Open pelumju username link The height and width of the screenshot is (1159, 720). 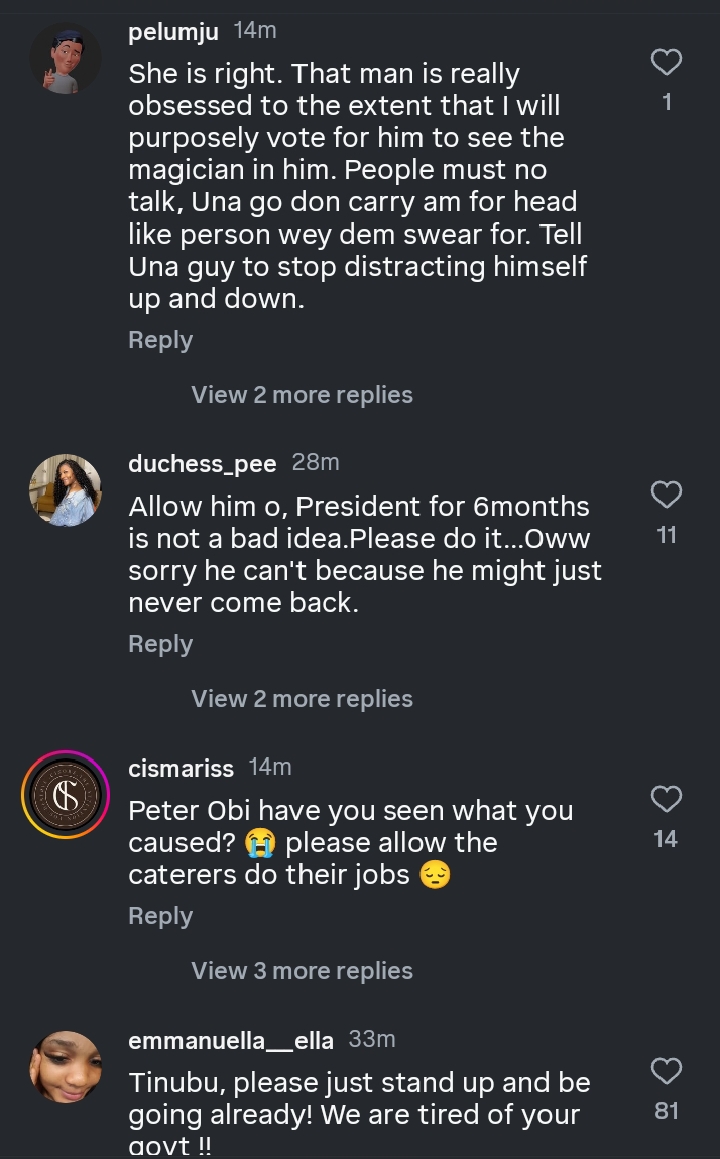coord(173,32)
